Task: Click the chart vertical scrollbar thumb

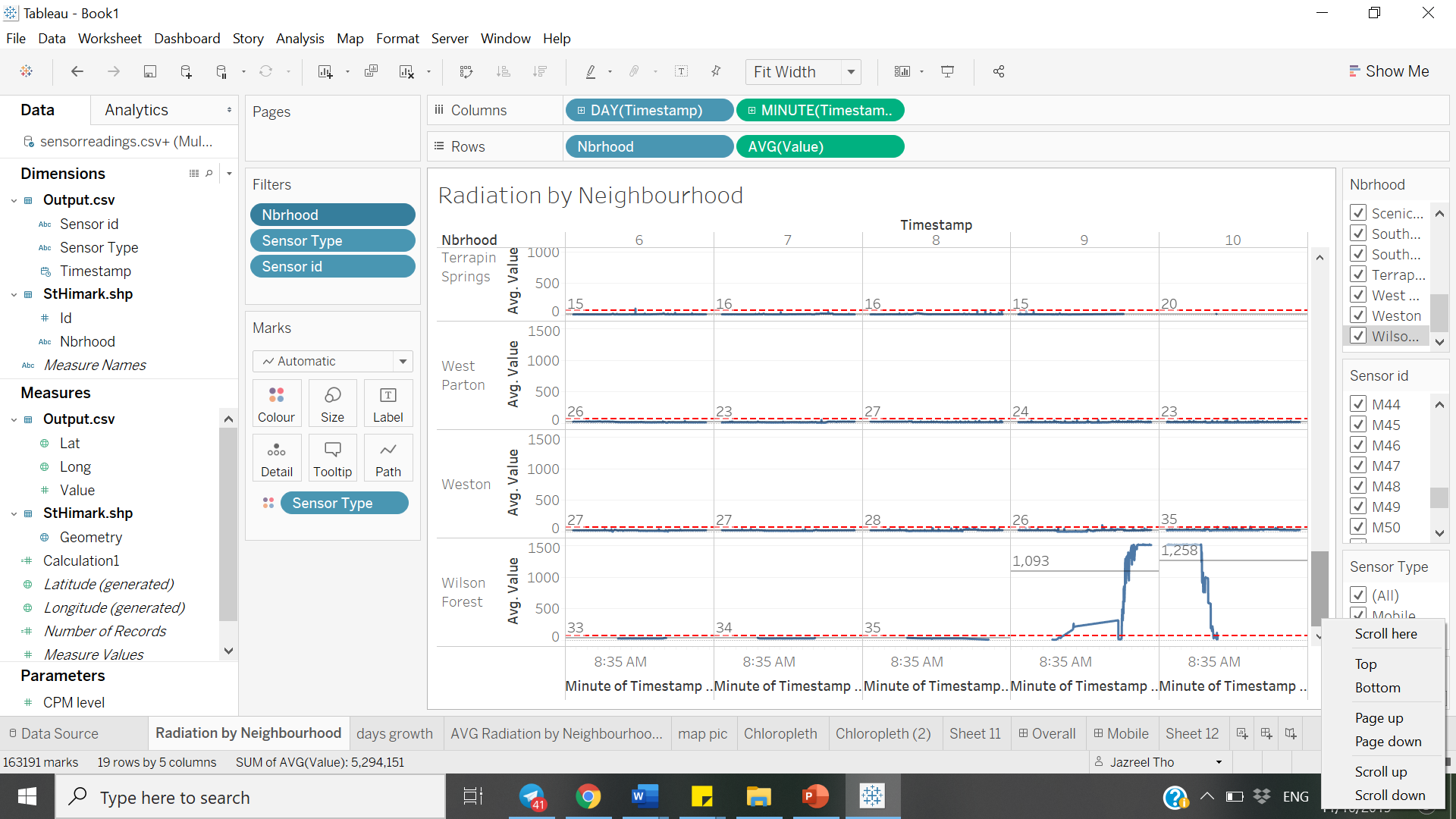Action: coord(1319,588)
